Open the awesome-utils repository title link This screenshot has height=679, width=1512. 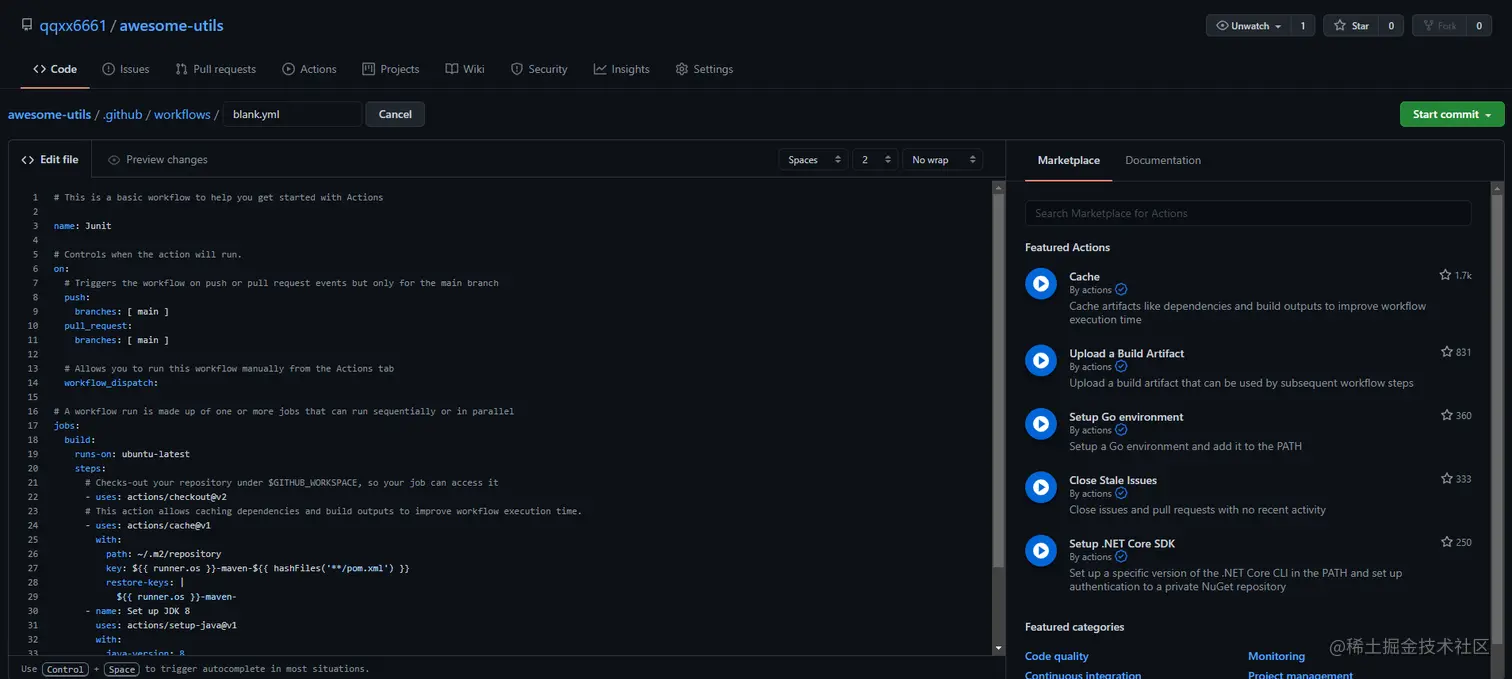click(171, 26)
